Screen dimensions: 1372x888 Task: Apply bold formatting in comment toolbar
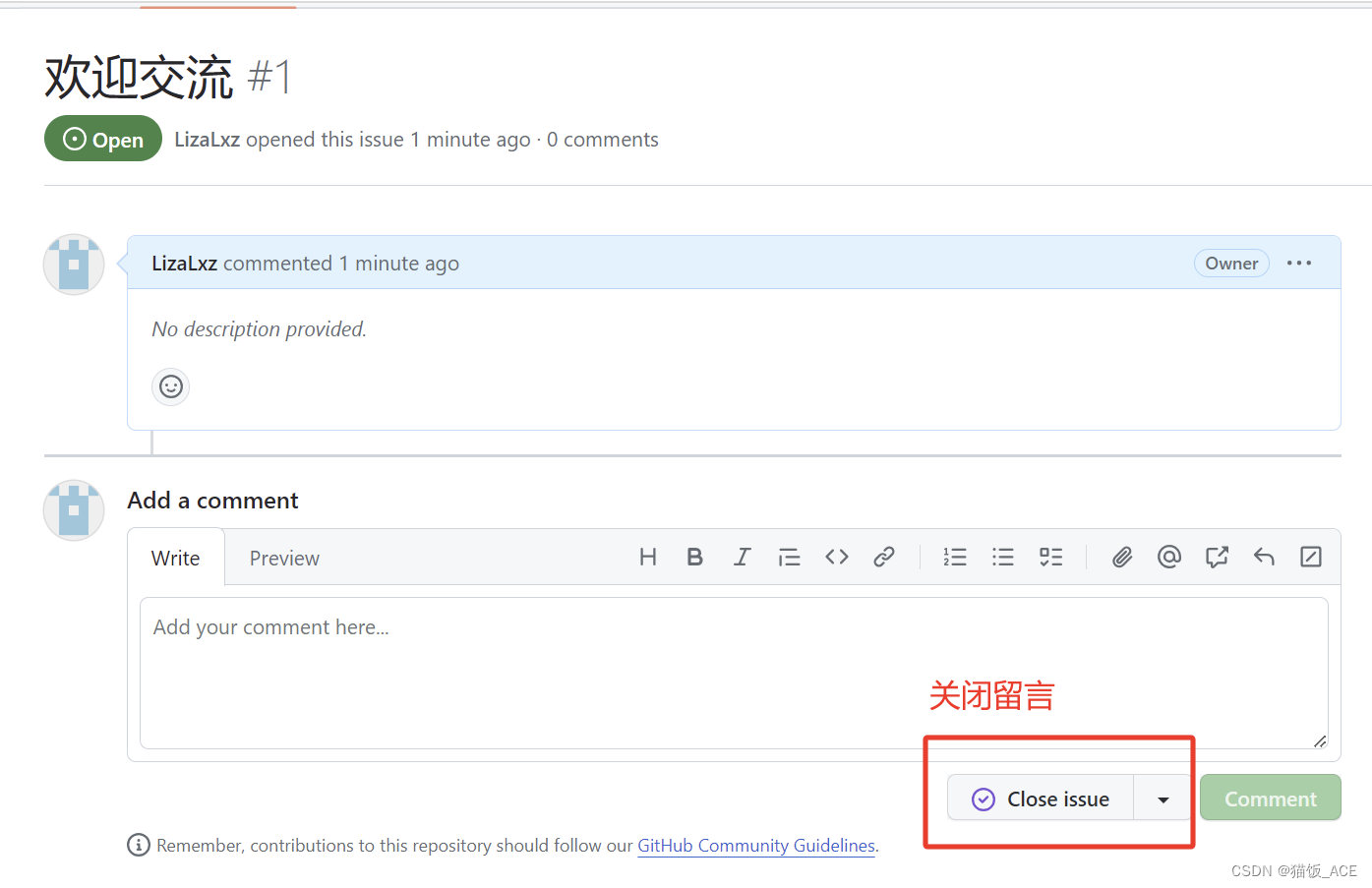point(694,558)
